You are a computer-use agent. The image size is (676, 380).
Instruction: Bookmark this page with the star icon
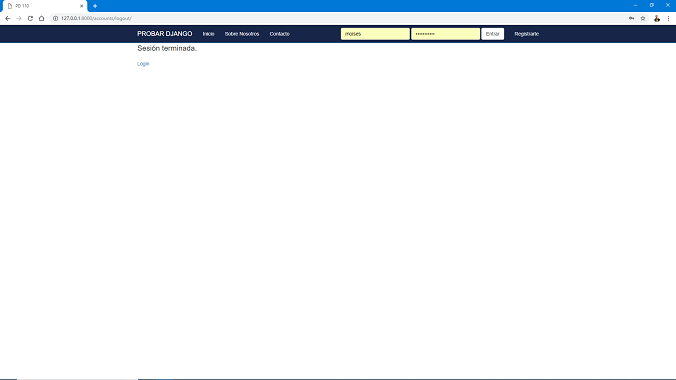click(x=643, y=19)
